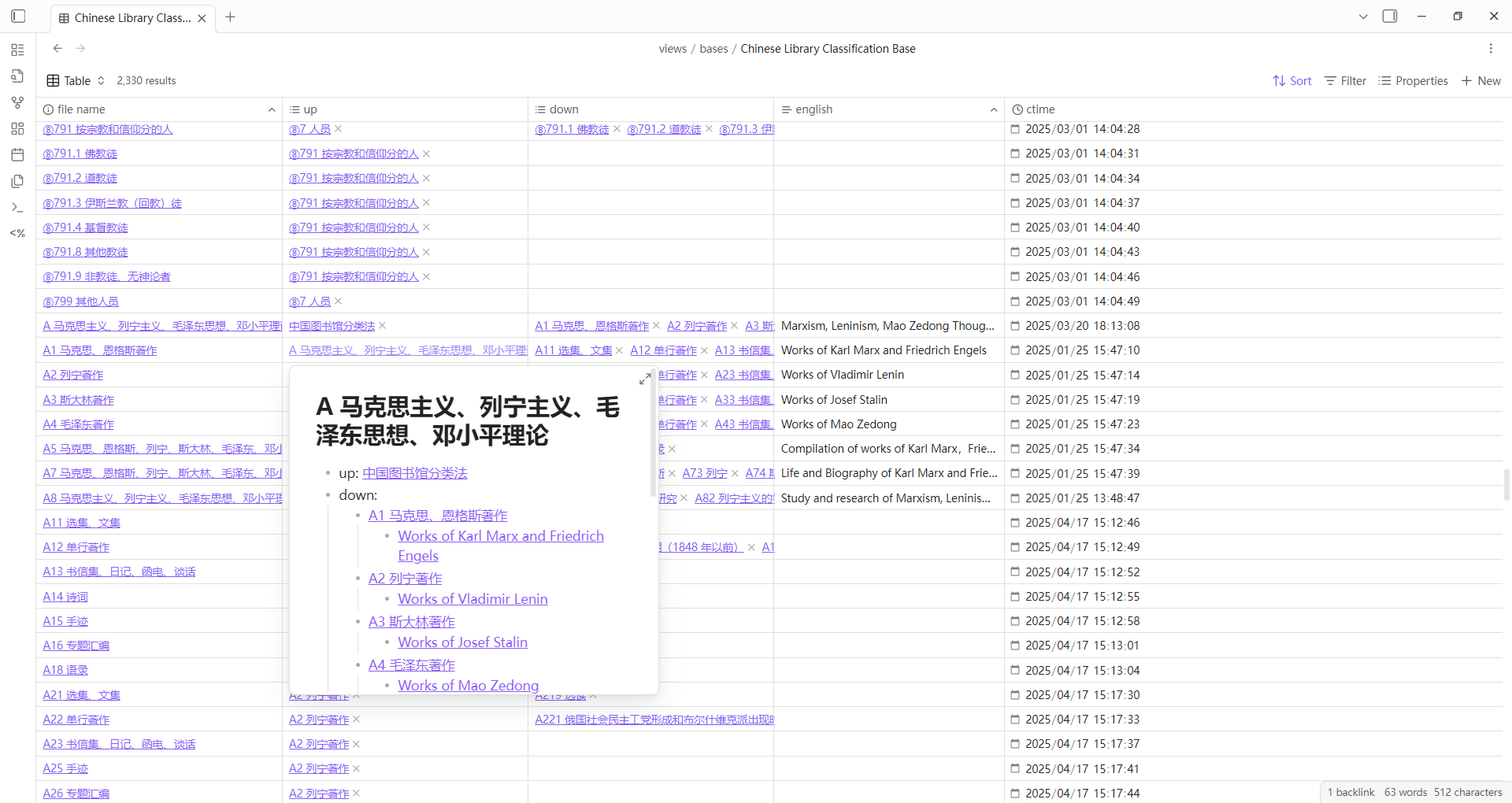Open the graph view ribbon icon
This screenshot has width=1512, height=803.
[x=17, y=102]
